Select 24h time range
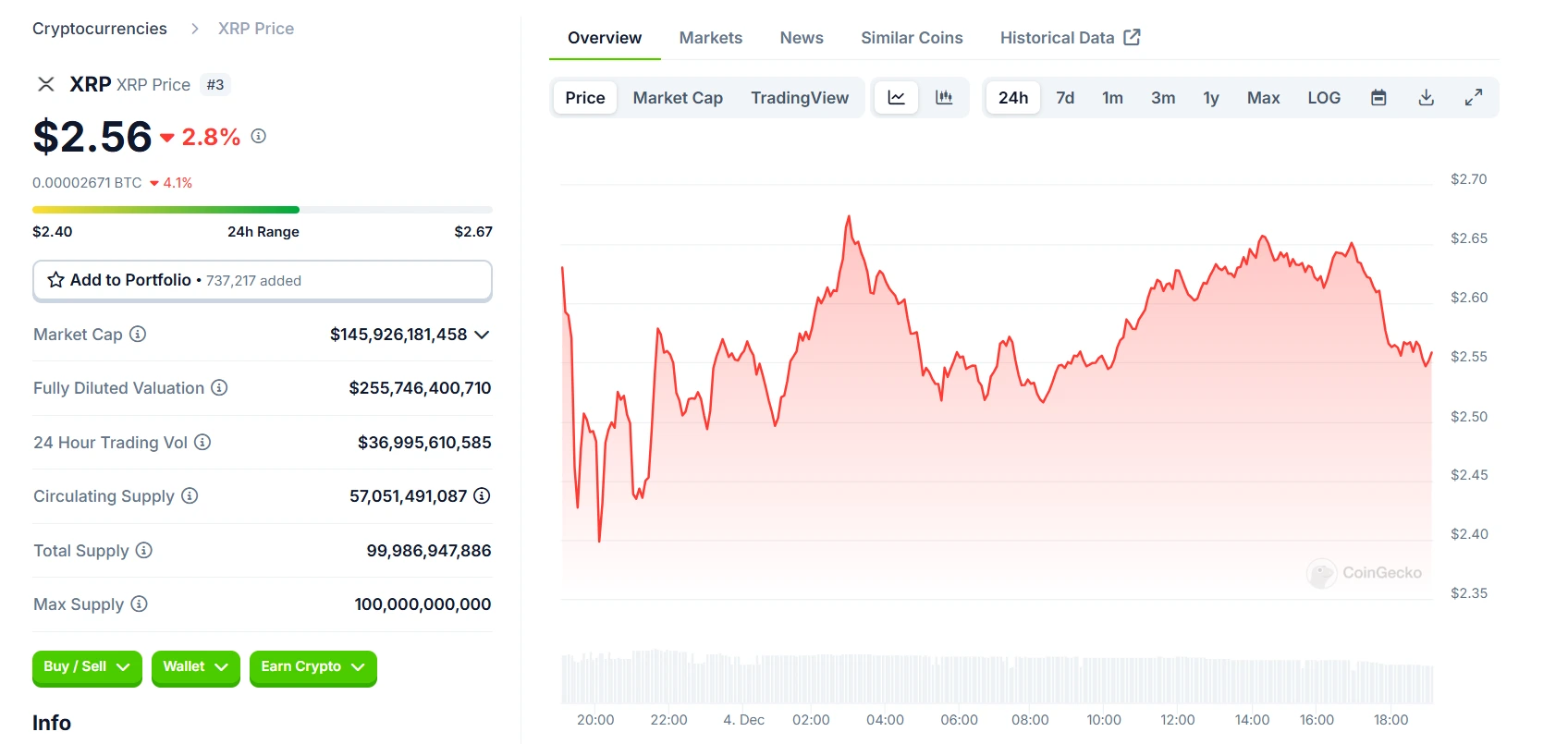 point(1013,97)
